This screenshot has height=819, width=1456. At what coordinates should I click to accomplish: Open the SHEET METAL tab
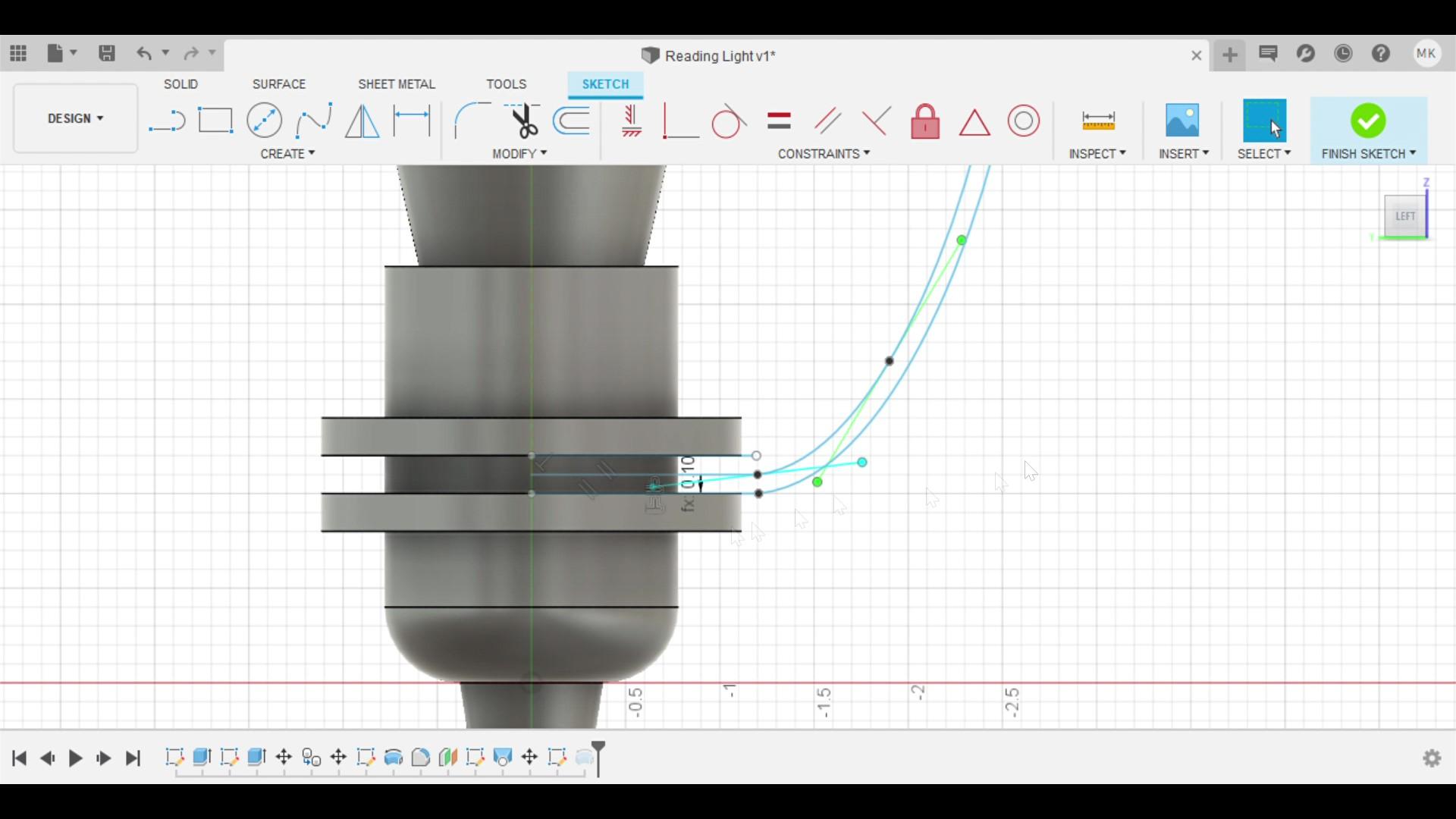pos(396,84)
